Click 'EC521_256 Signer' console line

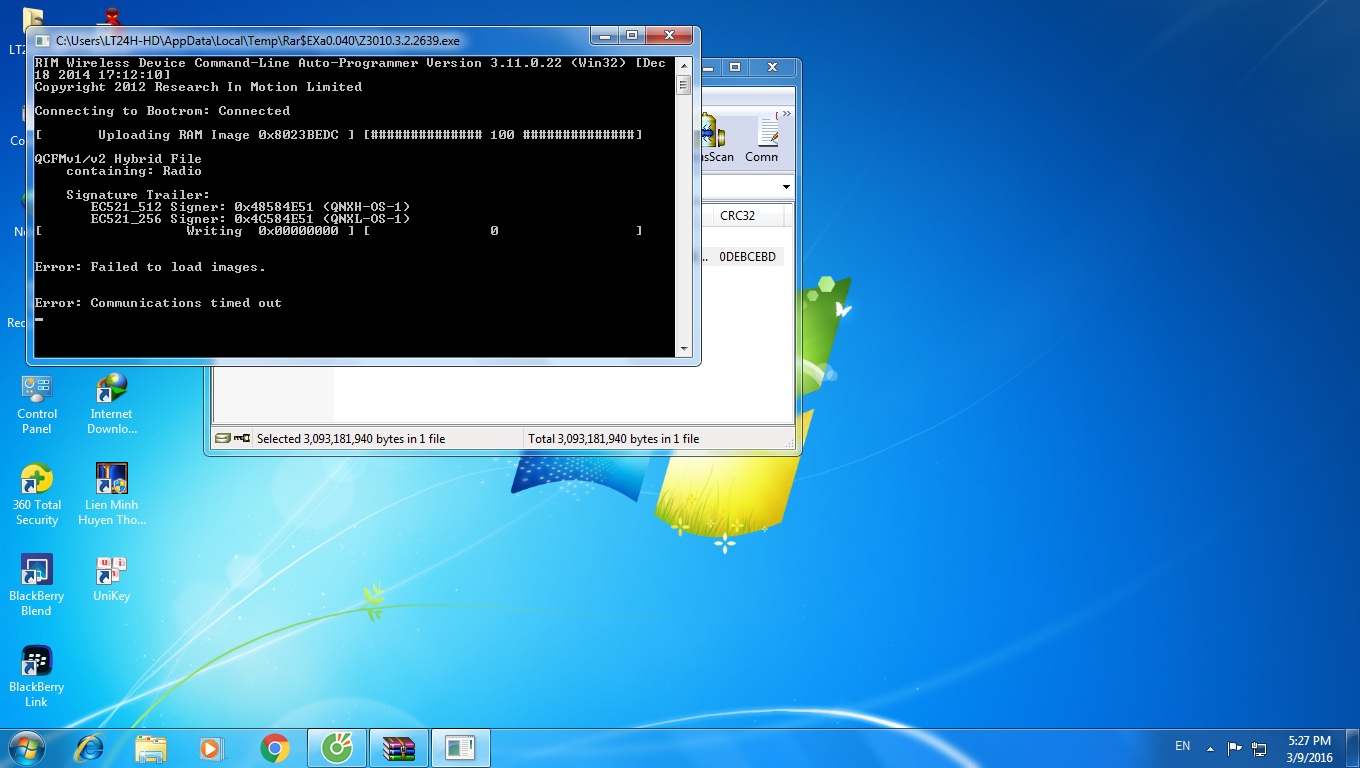pos(250,219)
